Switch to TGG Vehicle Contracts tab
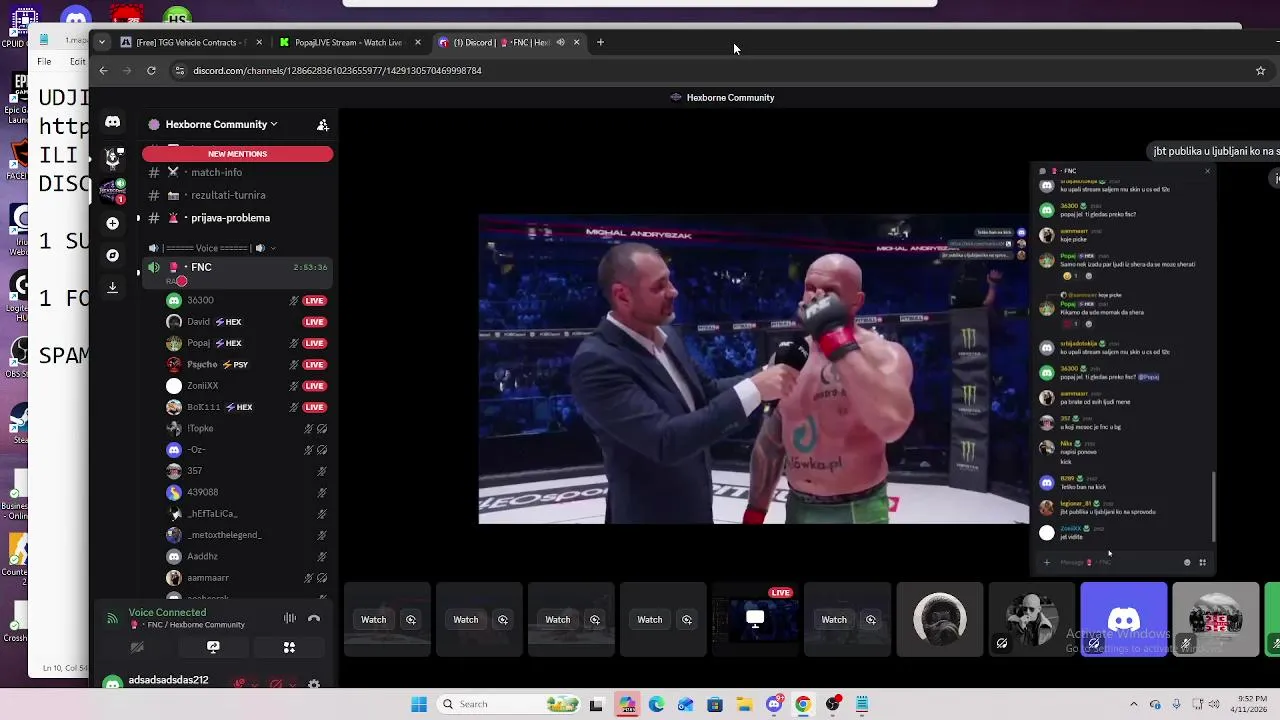Screen dimensions: 1280x720 click(190, 42)
